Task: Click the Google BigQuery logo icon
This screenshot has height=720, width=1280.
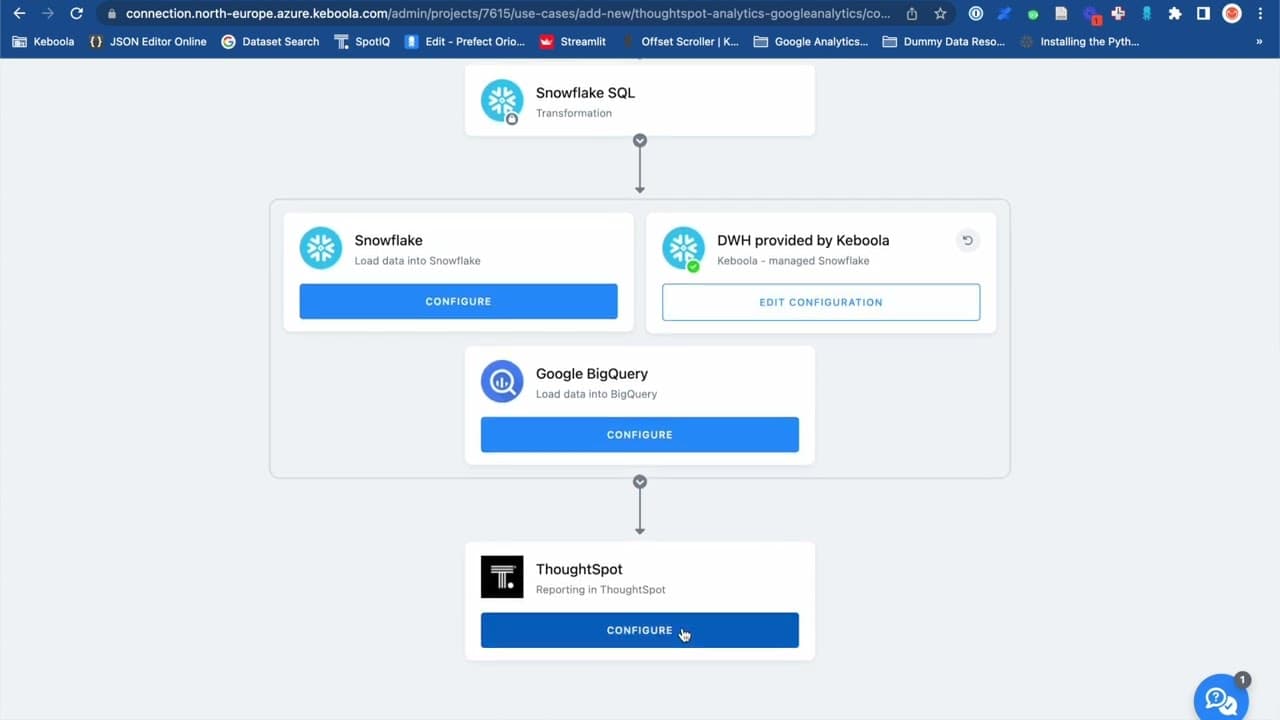Action: 502,382
